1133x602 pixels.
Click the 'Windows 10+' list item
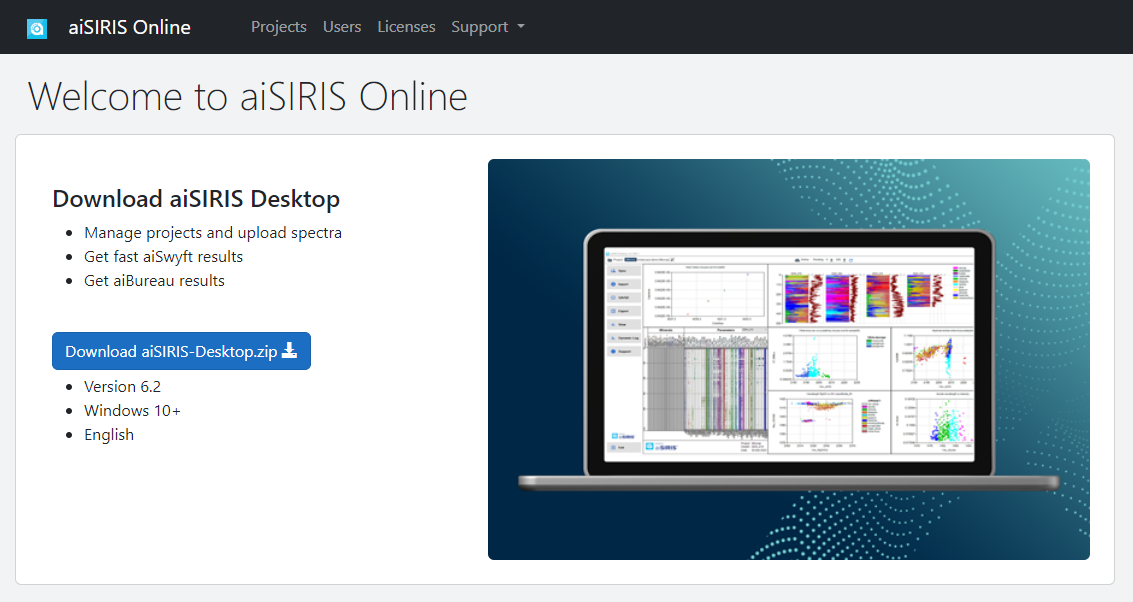[132, 410]
